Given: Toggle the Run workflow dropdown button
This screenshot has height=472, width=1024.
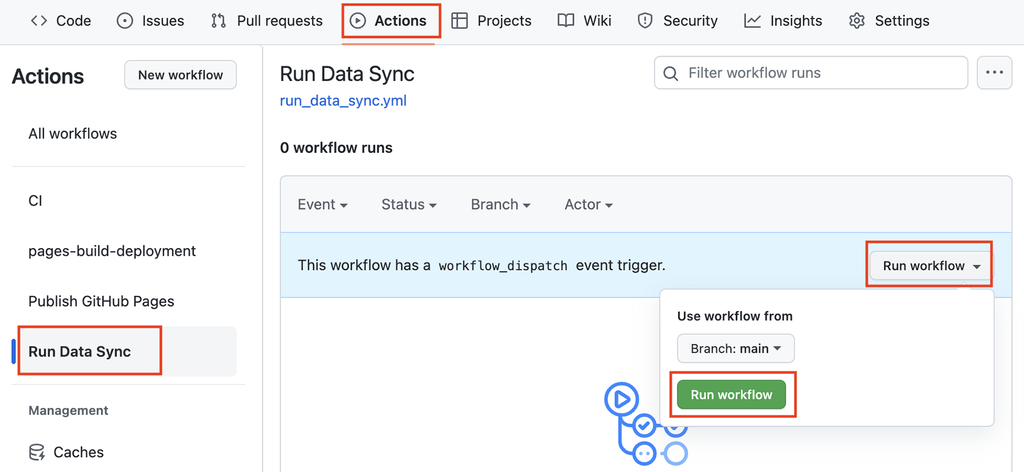Looking at the screenshot, I should coord(931,266).
